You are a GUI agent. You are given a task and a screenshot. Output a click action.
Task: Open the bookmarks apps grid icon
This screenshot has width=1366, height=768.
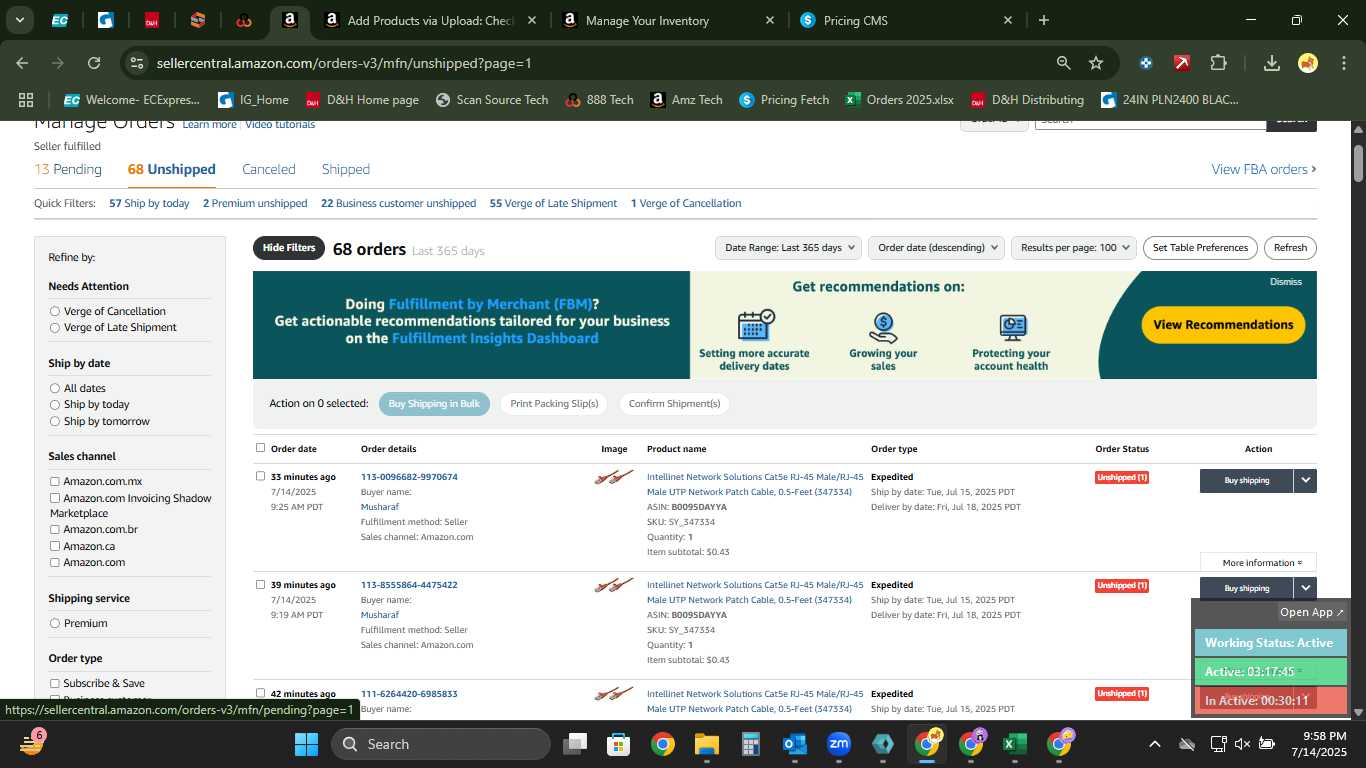26,100
